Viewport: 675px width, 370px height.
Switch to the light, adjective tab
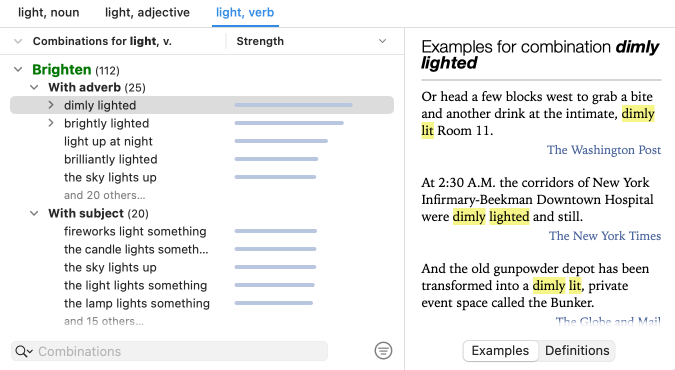[147, 12]
